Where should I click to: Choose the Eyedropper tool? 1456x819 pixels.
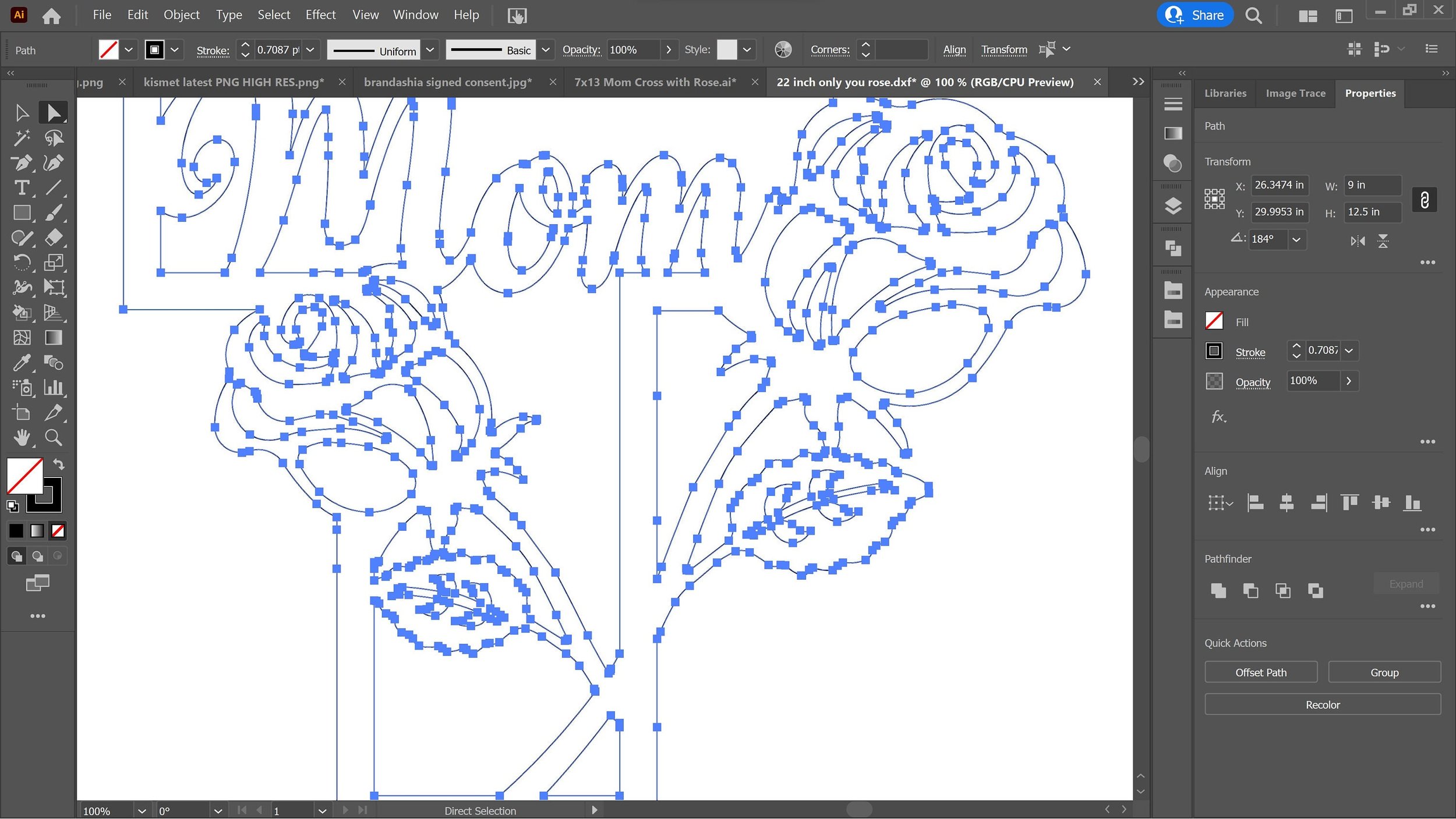pos(22,363)
